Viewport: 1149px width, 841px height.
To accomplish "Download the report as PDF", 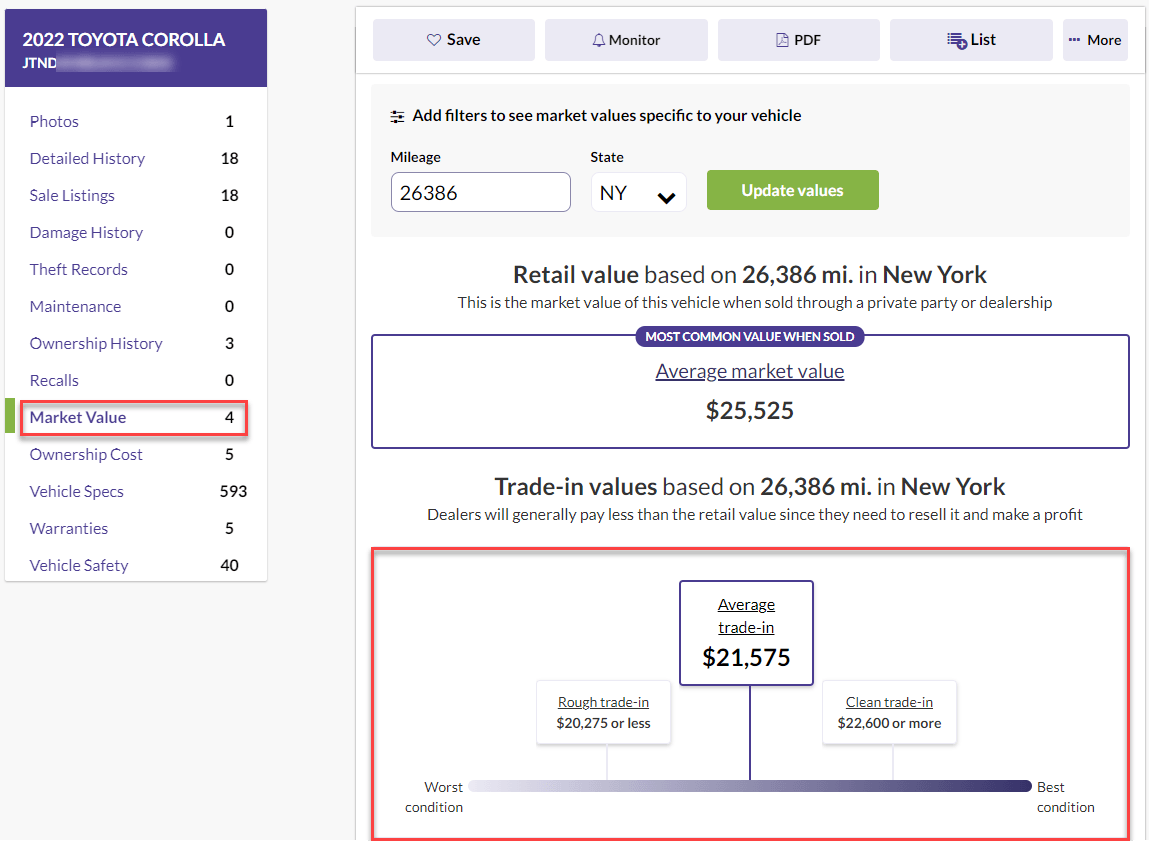I will click(x=798, y=40).
